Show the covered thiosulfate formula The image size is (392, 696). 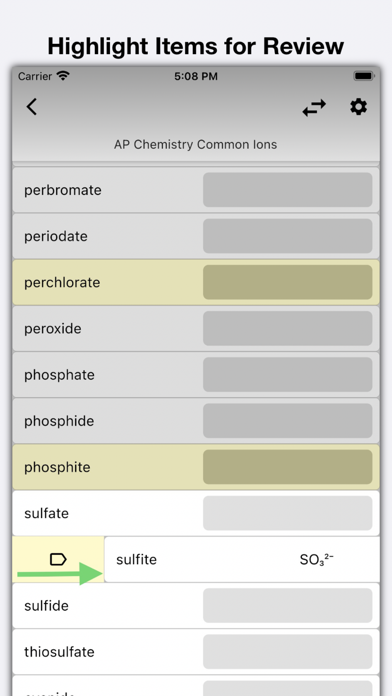(x=288, y=652)
